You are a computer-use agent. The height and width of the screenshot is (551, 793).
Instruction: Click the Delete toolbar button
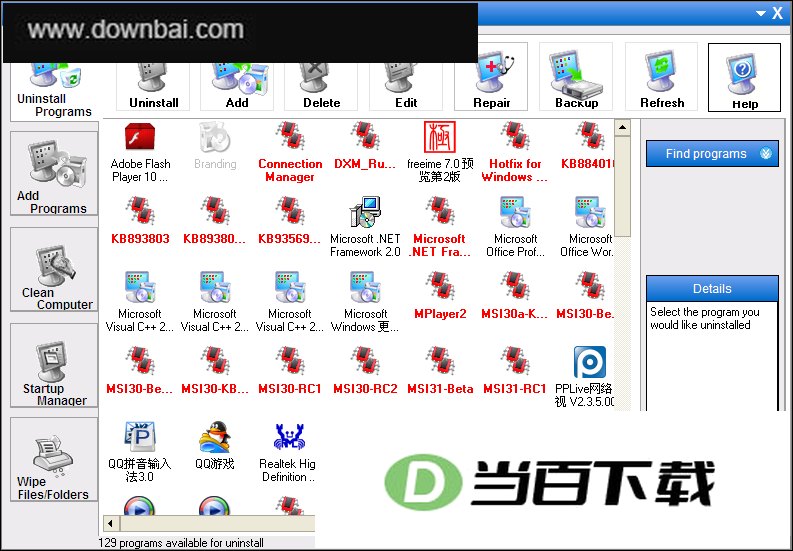pyautogui.click(x=321, y=86)
